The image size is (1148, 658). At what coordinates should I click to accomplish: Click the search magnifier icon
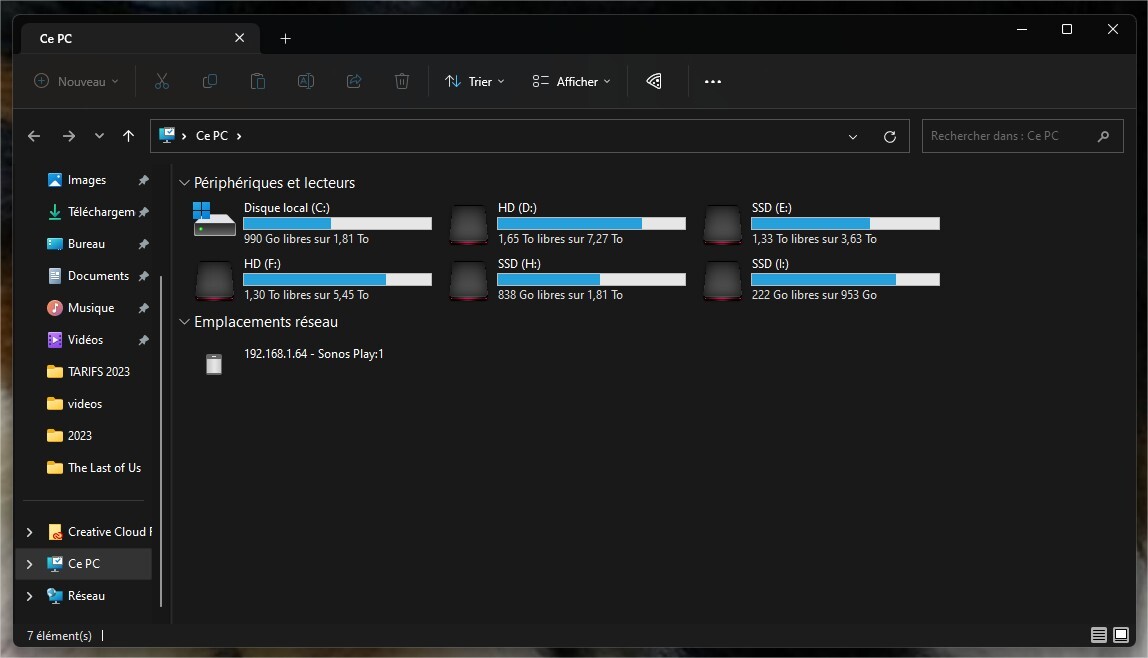pyautogui.click(x=1103, y=136)
